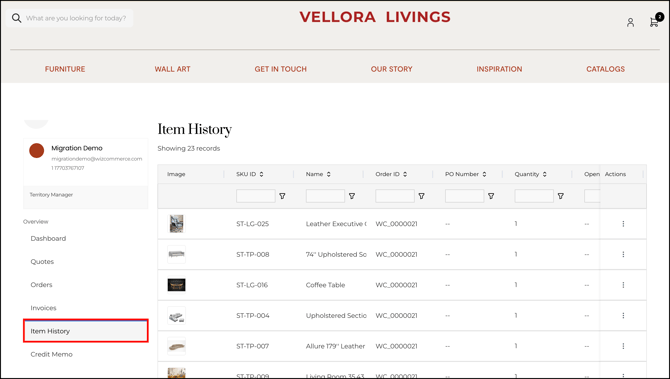Select Item History in sidebar
The height and width of the screenshot is (379, 670).
click(x=86, y=331)
